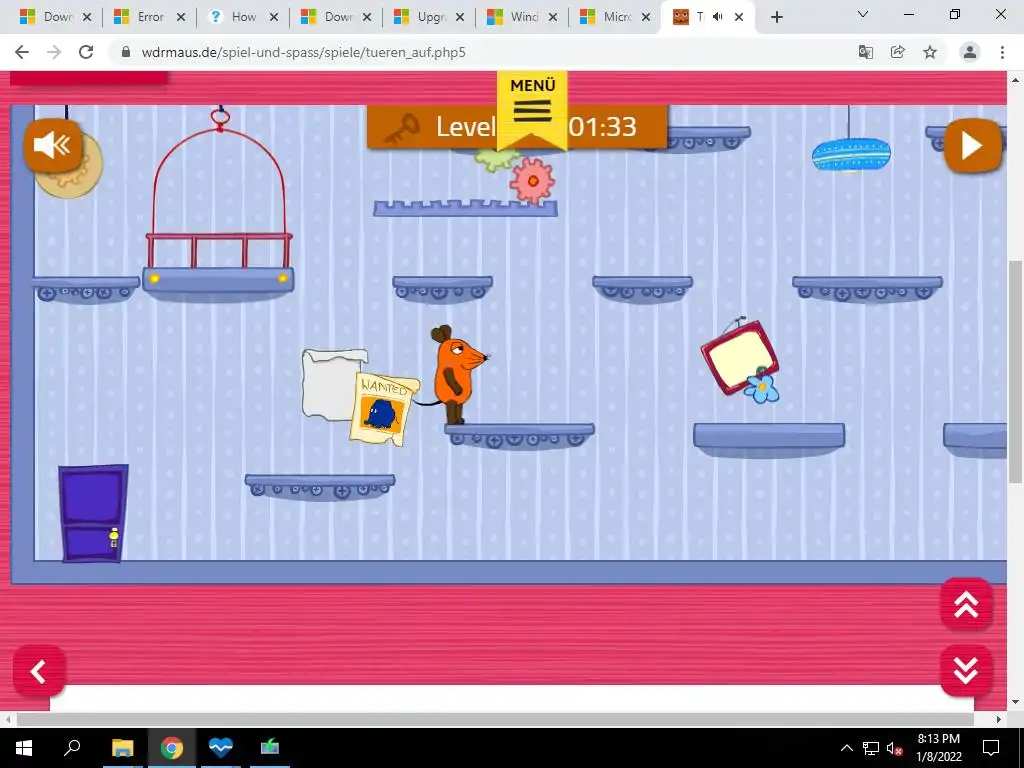Viewport: 1024px width, 768px height.
Task: Click the level timer 01:33
Action: (602, 127)
